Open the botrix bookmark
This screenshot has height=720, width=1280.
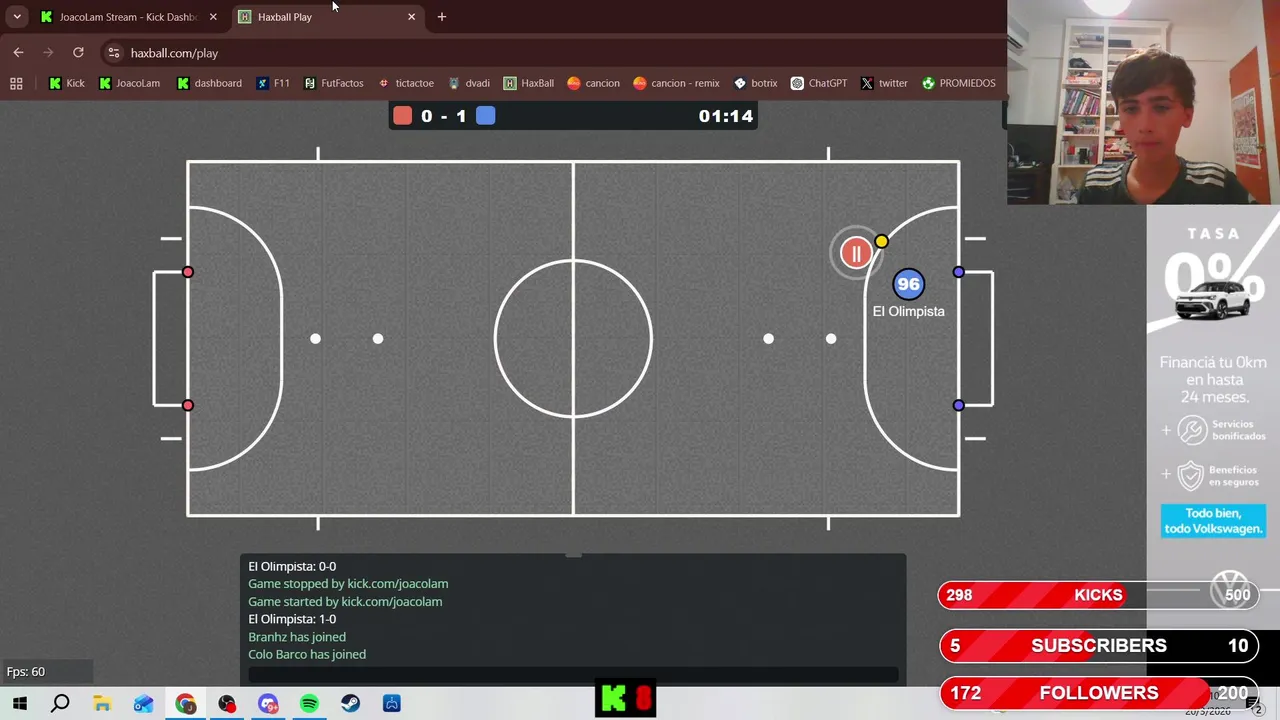(755, 83)
